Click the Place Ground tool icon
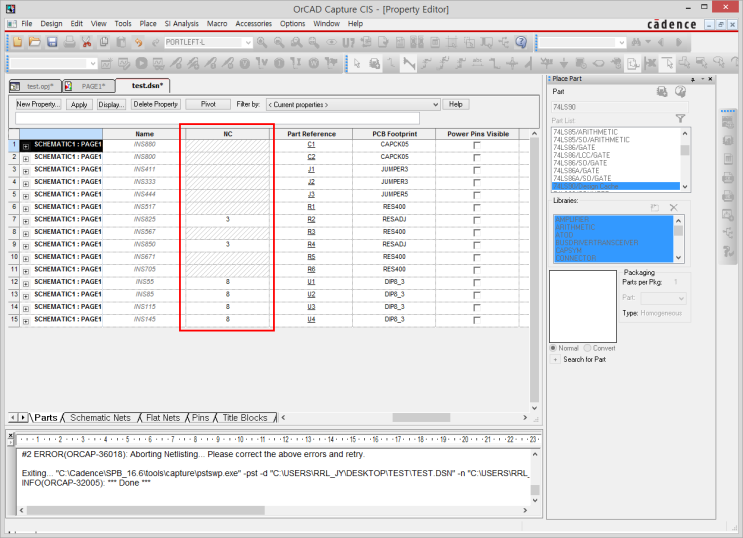This screenshot has width=743, height=538. (564, 63)
